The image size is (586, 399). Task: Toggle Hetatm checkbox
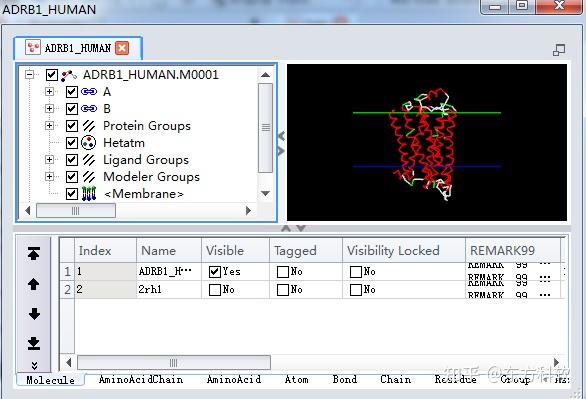[72, 143]
